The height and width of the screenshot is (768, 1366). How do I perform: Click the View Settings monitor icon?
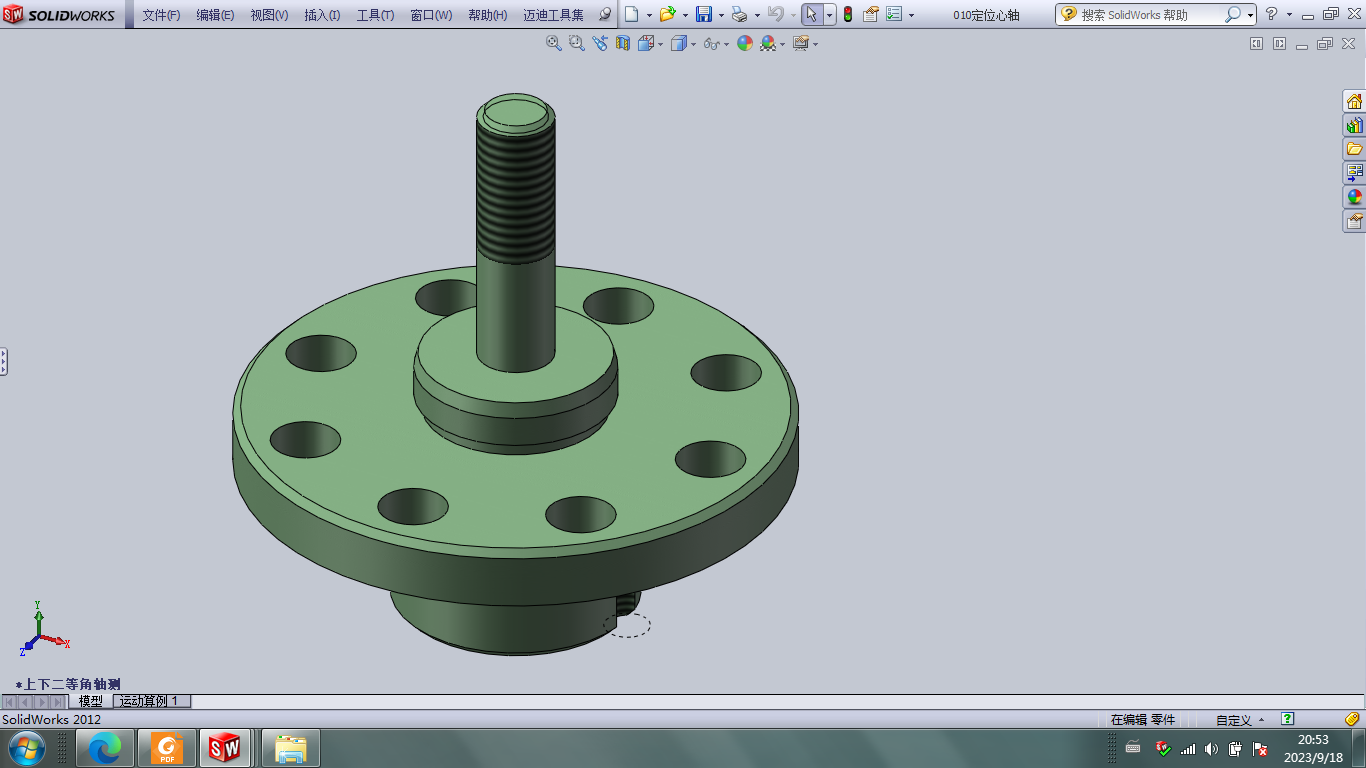(801, 43)
